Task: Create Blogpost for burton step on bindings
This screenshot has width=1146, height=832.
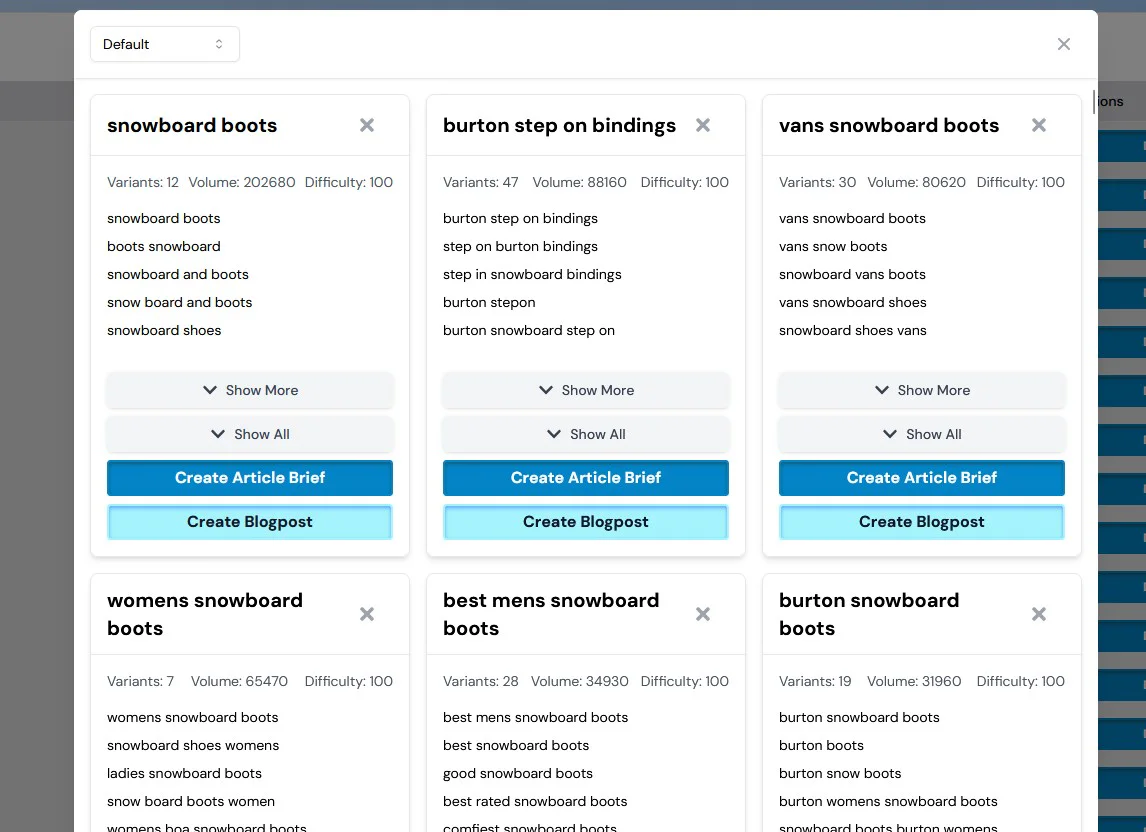Action: [x=586, y=522]
